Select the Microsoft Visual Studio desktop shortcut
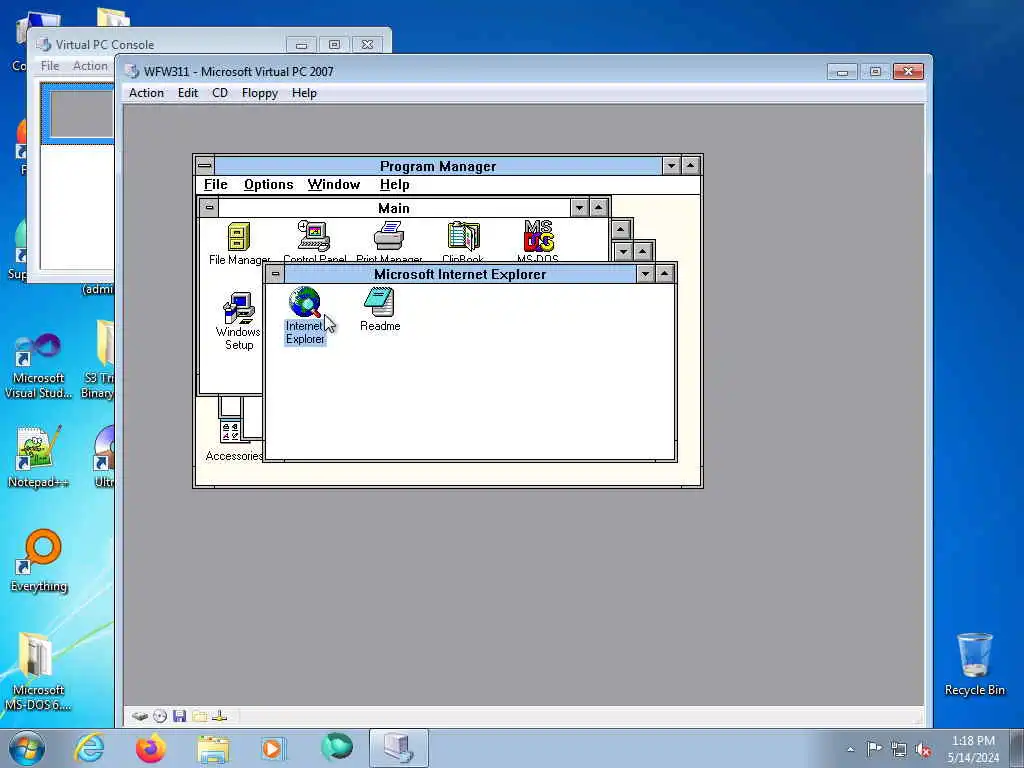Screen dimensions: 1024x768 [38, 366]
